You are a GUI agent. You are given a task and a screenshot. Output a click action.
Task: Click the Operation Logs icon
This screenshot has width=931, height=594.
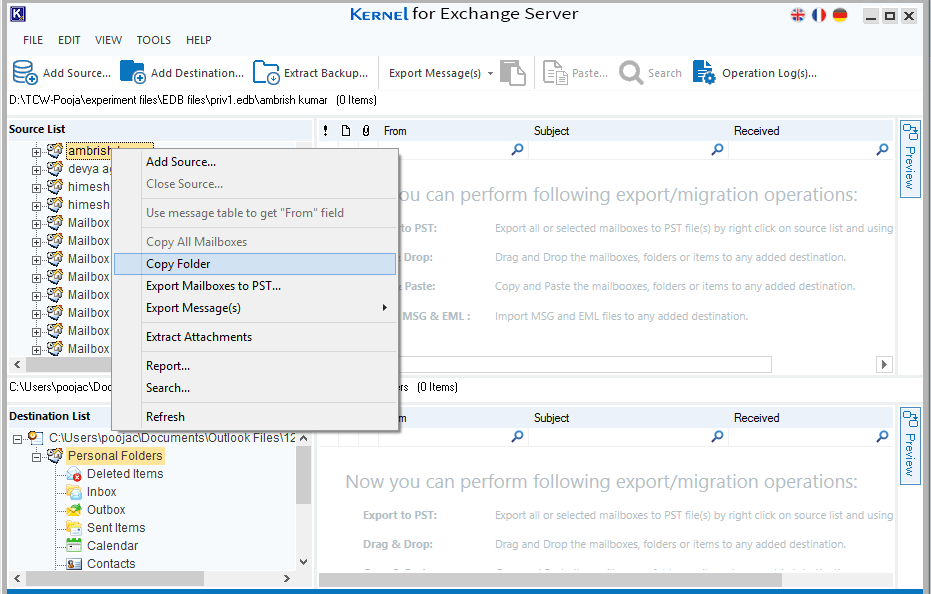[704, 72]
